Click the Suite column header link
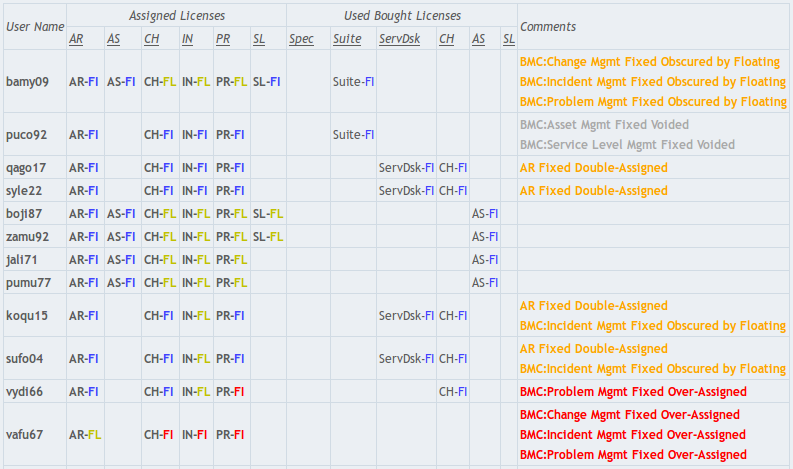The width and height of the screenshot is (793, 469). coord(346,39)
